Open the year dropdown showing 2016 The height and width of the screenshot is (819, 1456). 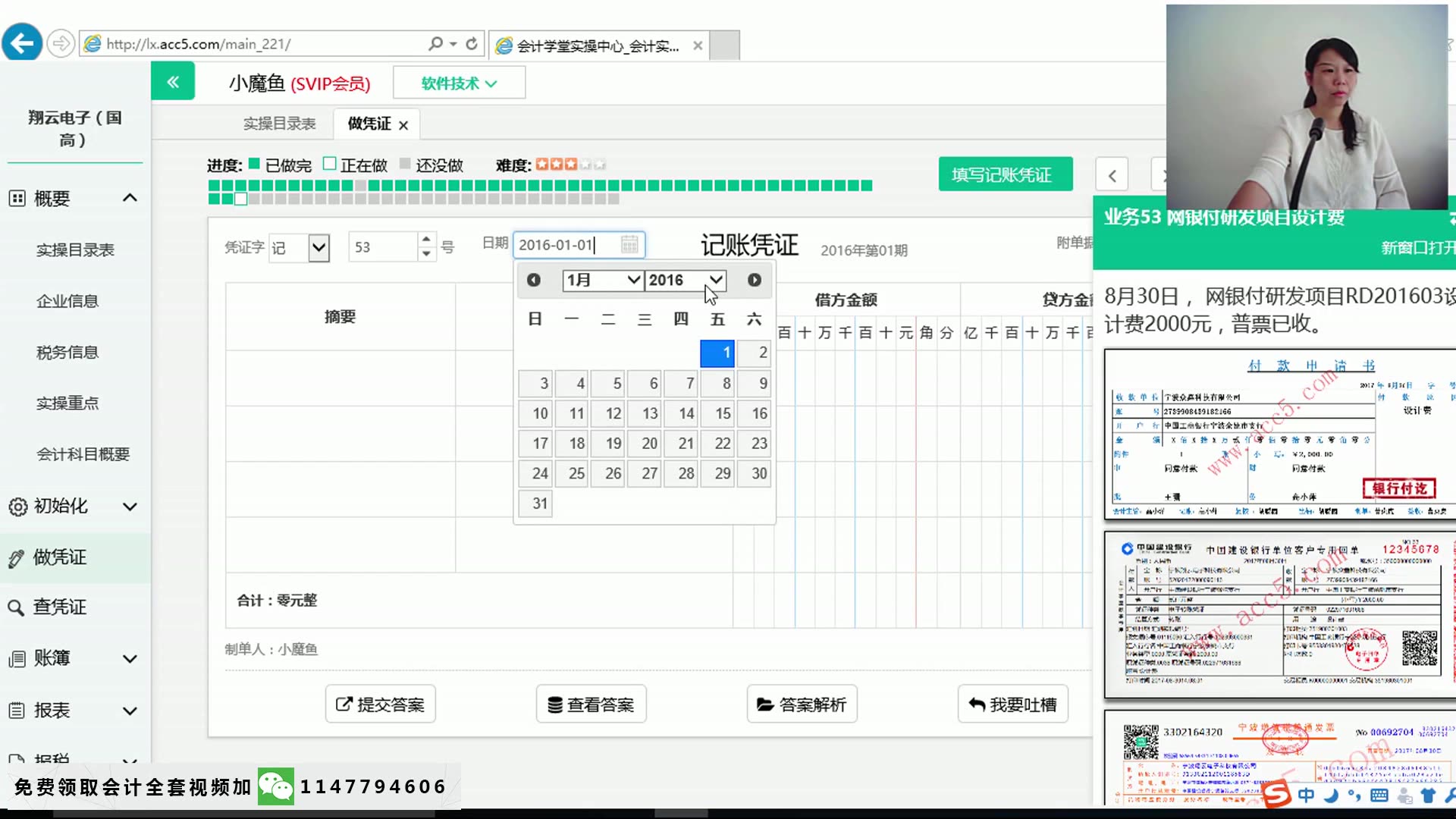point(685,280)
